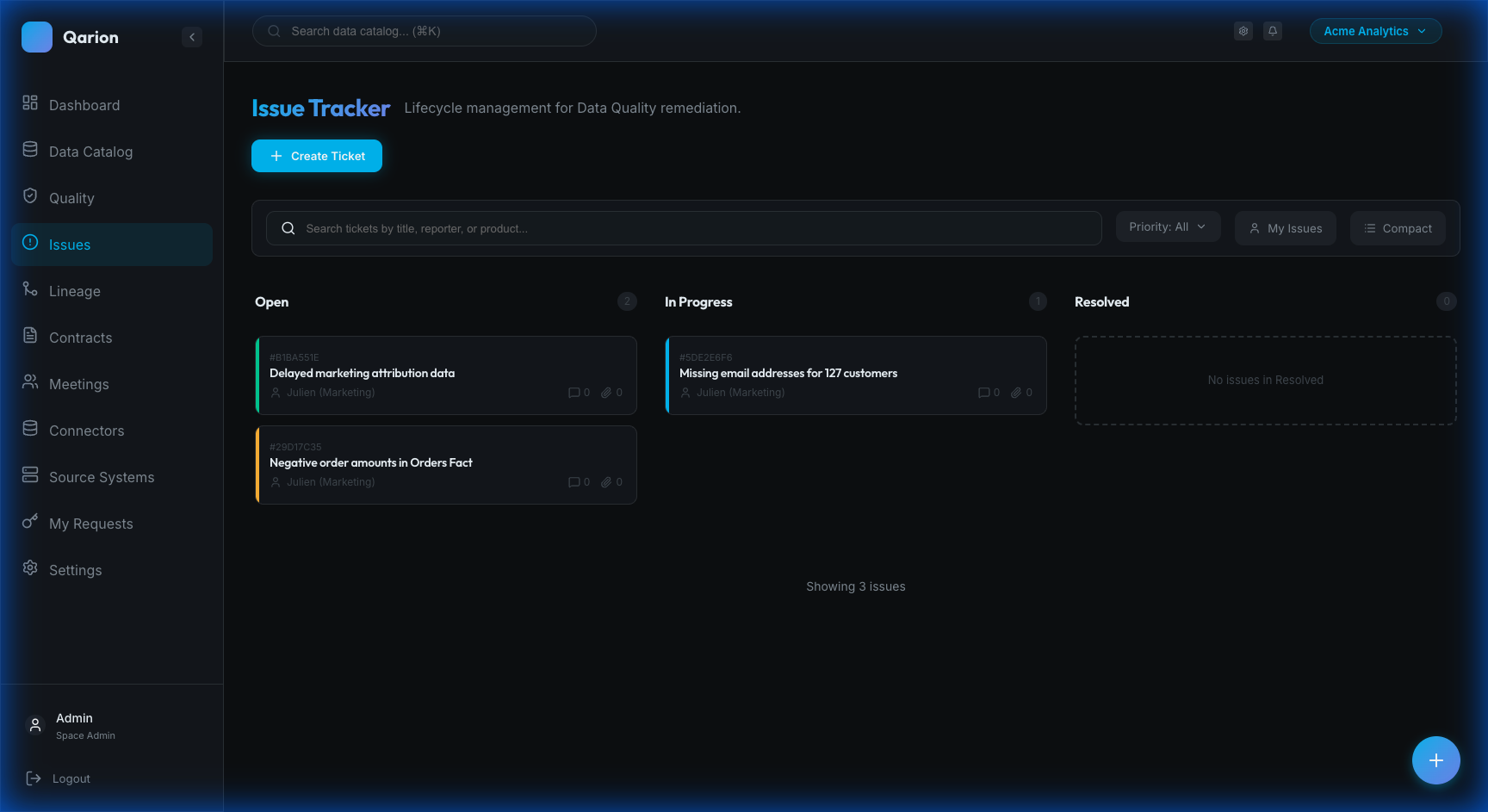Open the Negative order amounts in Orders Fact ticket

(371, 463)
